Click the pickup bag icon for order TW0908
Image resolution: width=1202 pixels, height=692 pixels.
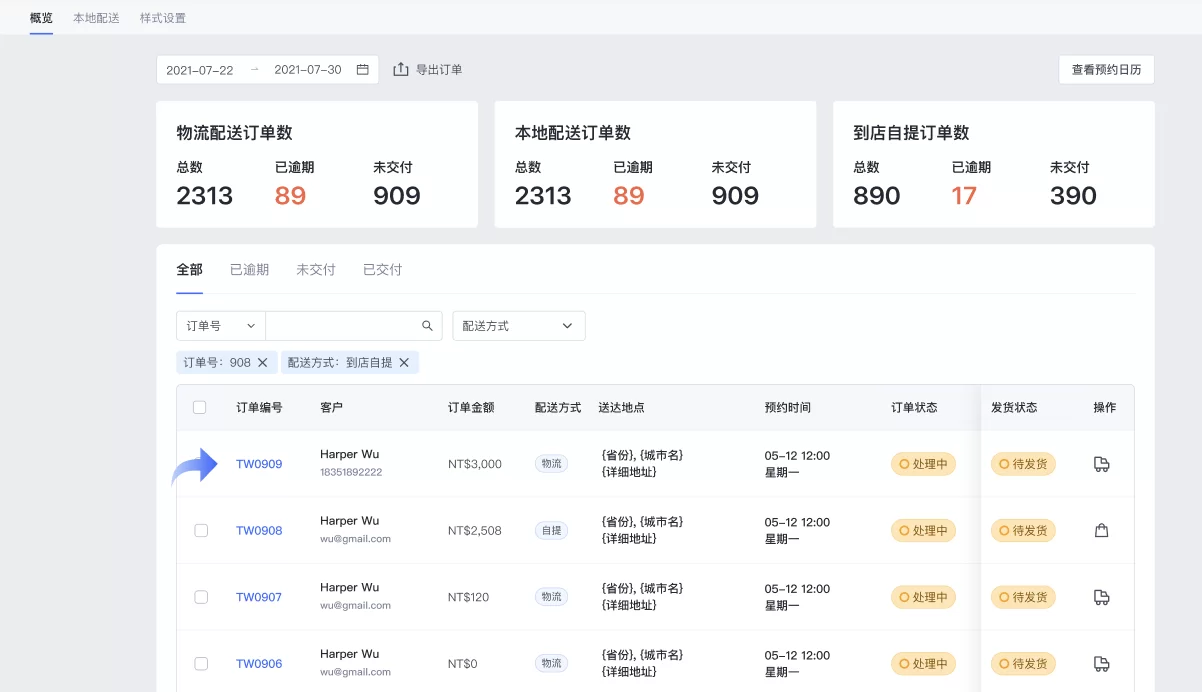point(1102,530)
